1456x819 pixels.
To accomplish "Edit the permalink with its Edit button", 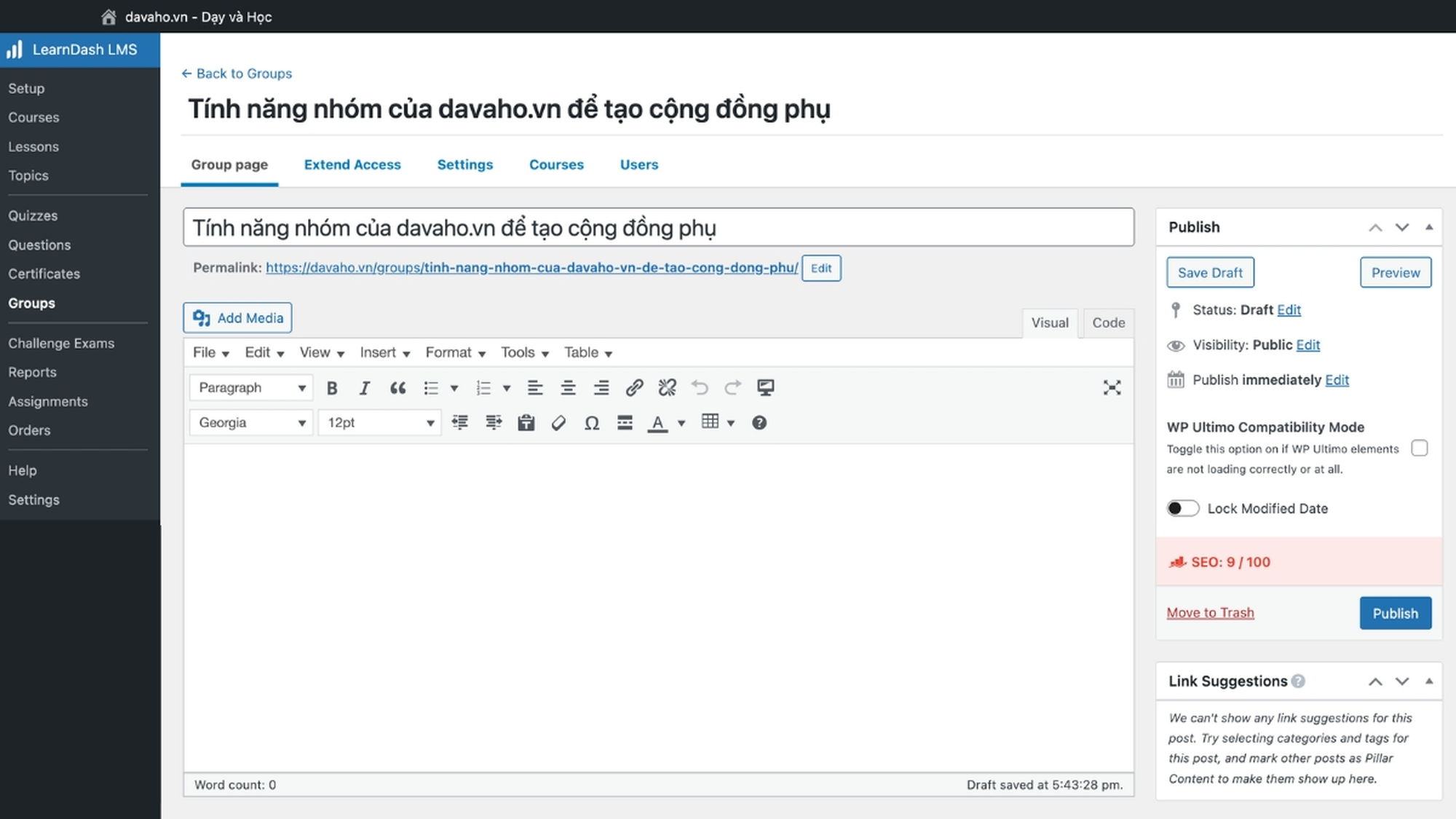I will click(821, 268).
